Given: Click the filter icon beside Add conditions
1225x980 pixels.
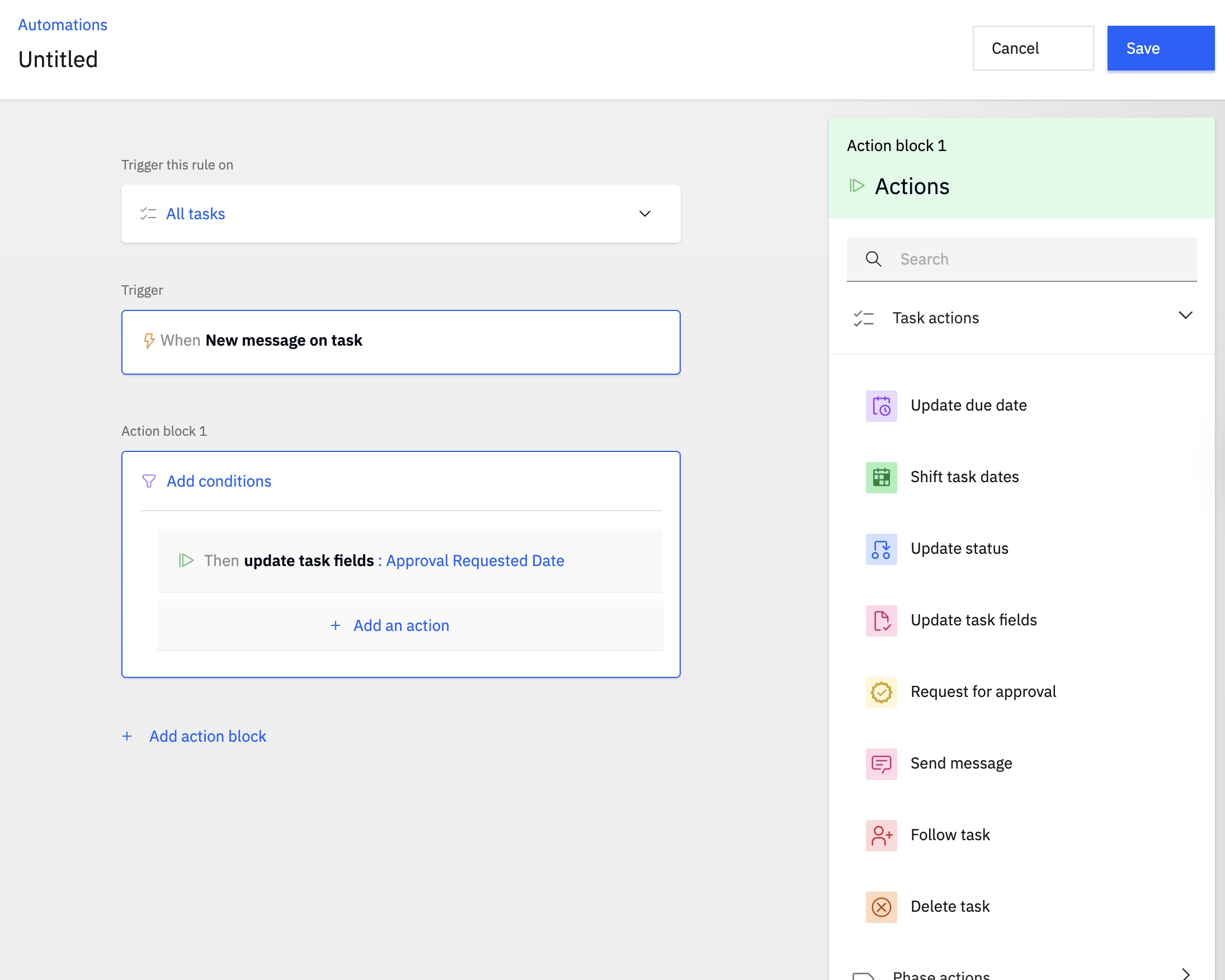Looking at the screenshot, I should pos(149,481).
